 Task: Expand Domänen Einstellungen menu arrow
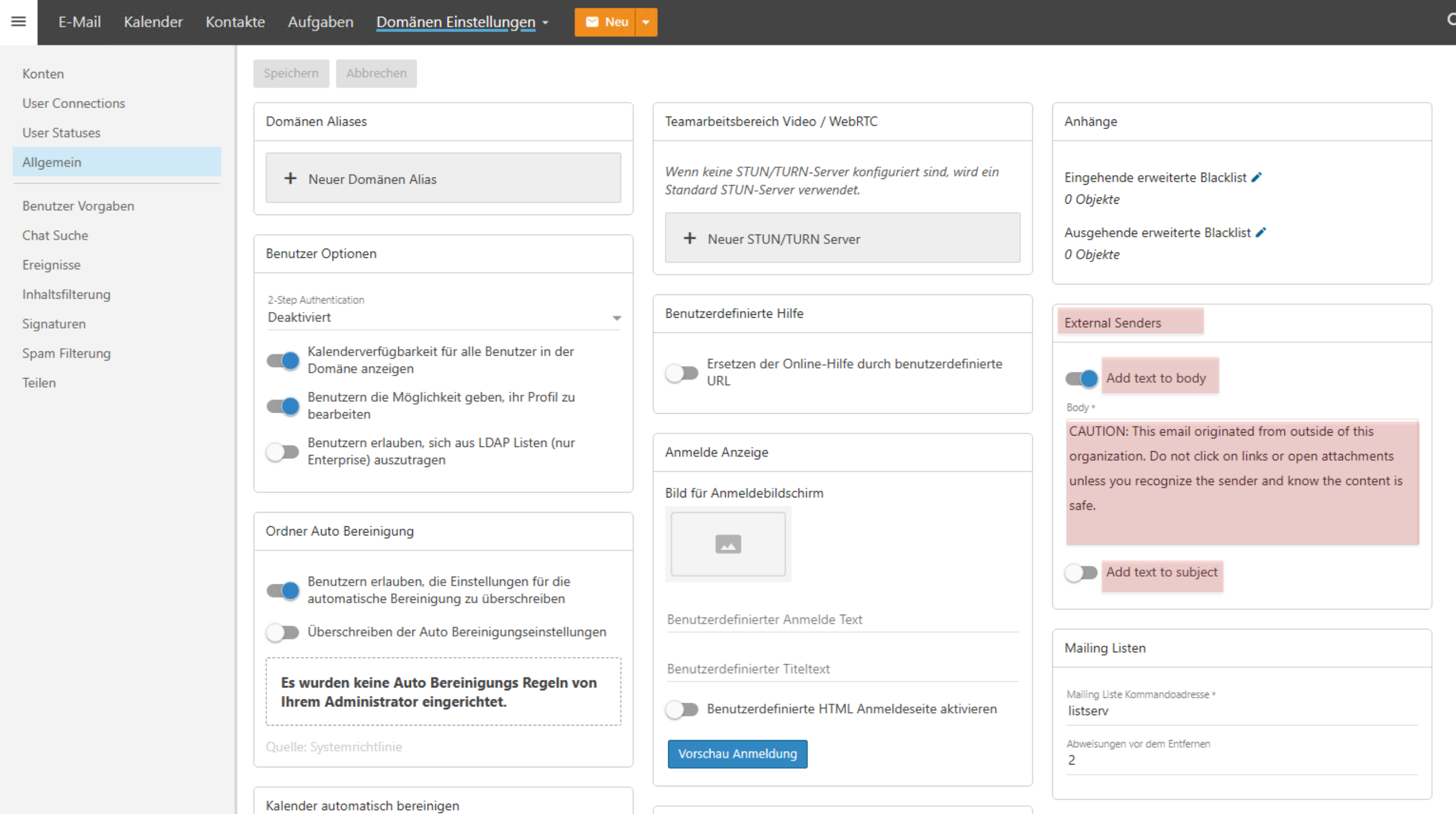(x=545, y=23)
